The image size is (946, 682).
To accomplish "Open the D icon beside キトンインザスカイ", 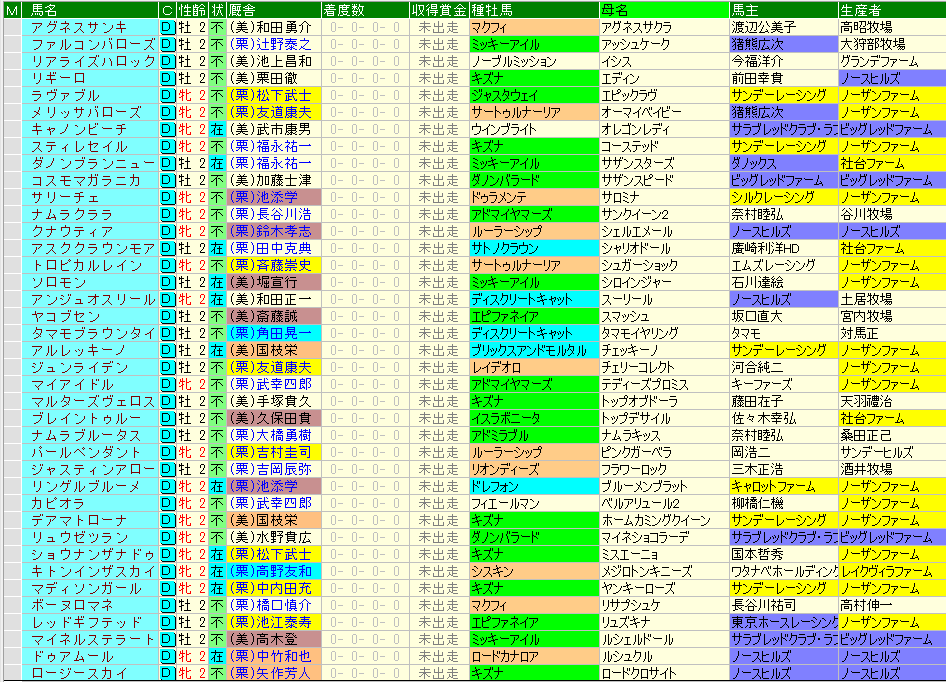I will coord(168,571).
